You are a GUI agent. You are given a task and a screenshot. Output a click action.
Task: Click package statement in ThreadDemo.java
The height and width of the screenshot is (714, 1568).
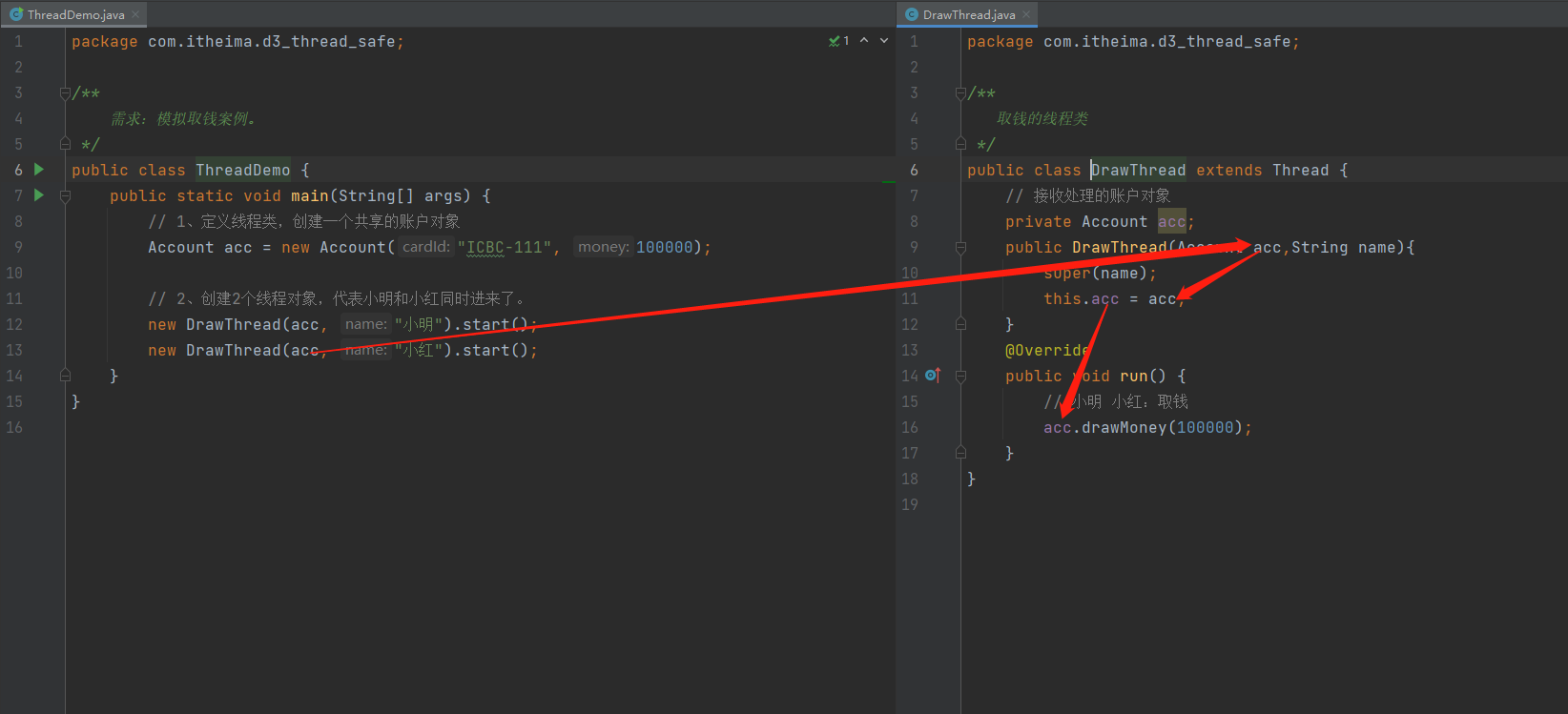[x=237, y=42]
